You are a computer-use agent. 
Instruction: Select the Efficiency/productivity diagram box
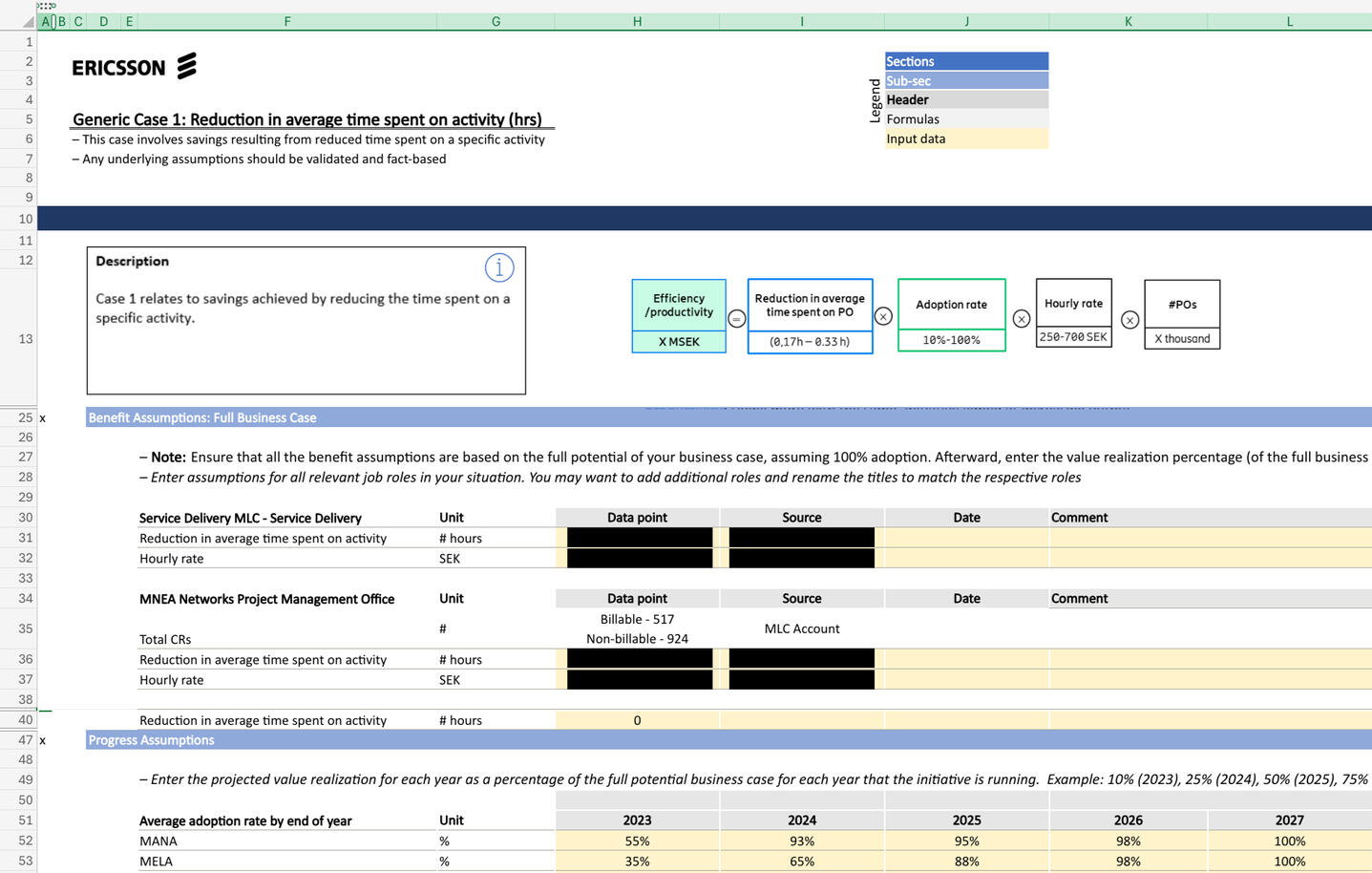pos(679,315)
